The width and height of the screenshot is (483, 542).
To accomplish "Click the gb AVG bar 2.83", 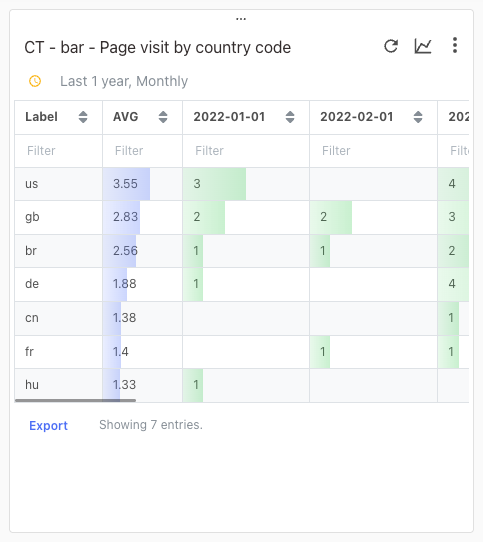I will pos(125,217).
